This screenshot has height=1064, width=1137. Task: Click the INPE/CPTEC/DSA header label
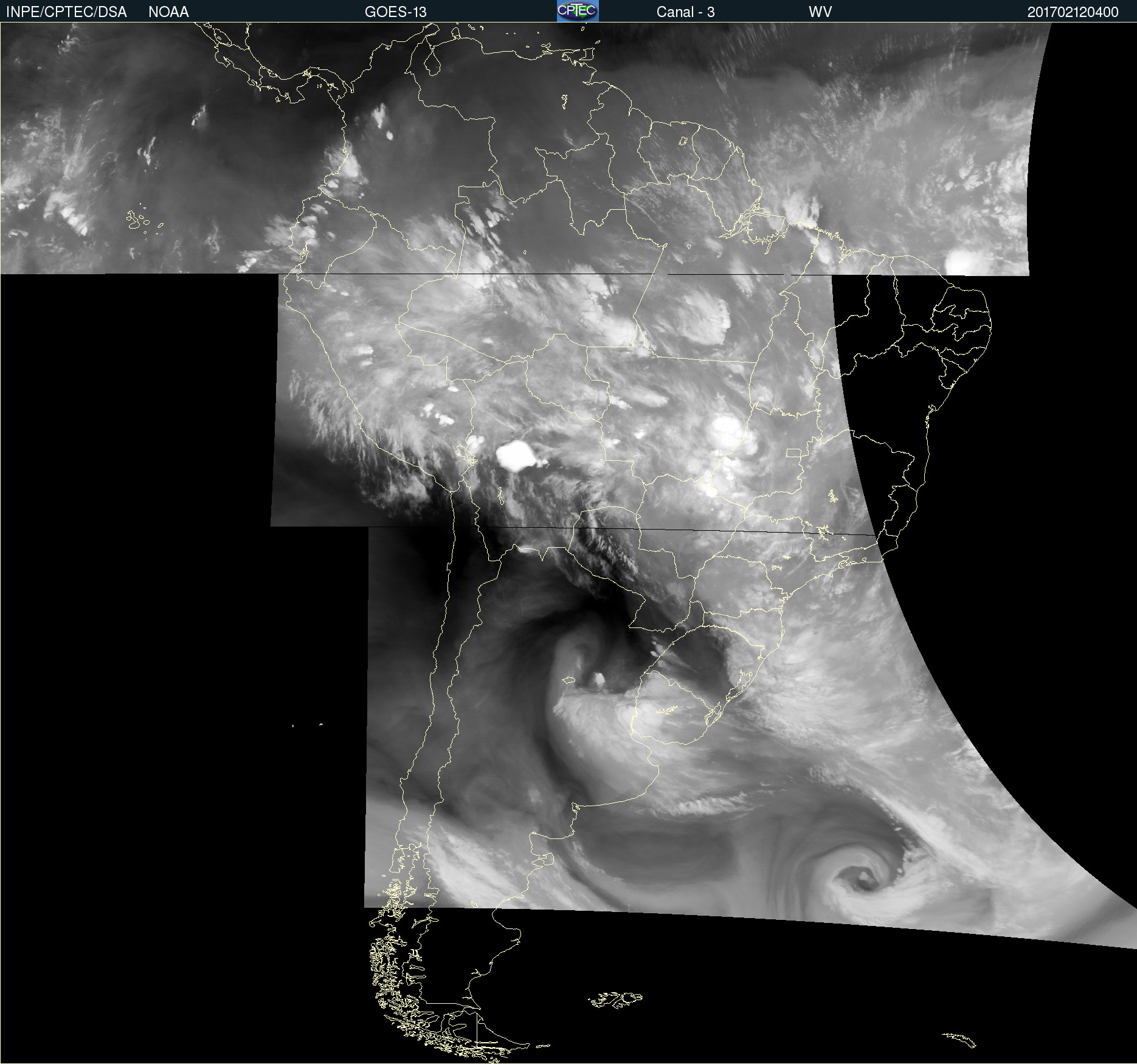pyautogui.click(x=66, y=12)
